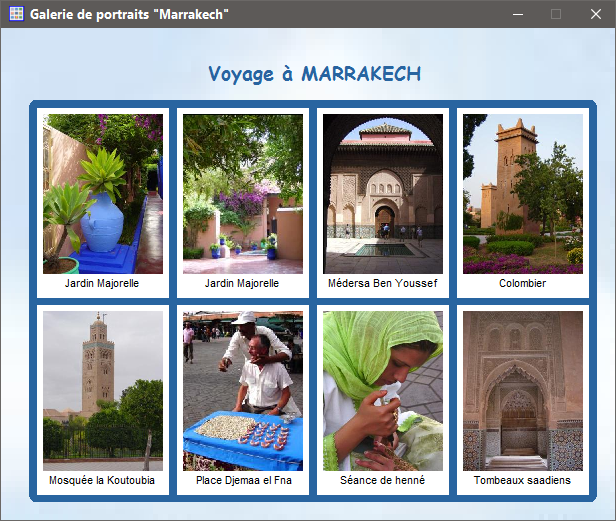Click the caption 'Médersa Ben Youssef'
The image size is (616, 521).
(x=383, y=283)
